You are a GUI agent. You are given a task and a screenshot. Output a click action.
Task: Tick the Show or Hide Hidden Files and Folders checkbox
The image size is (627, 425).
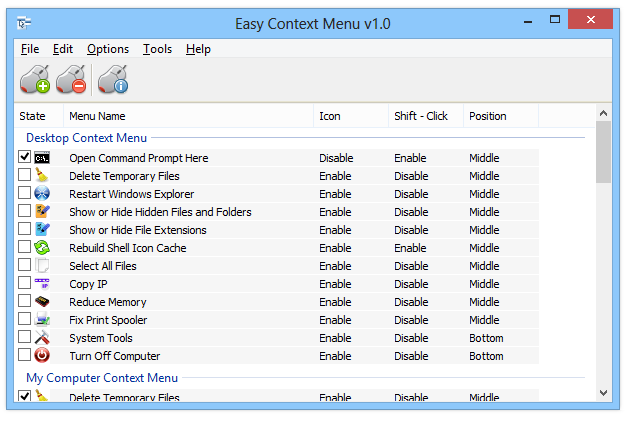24,210
